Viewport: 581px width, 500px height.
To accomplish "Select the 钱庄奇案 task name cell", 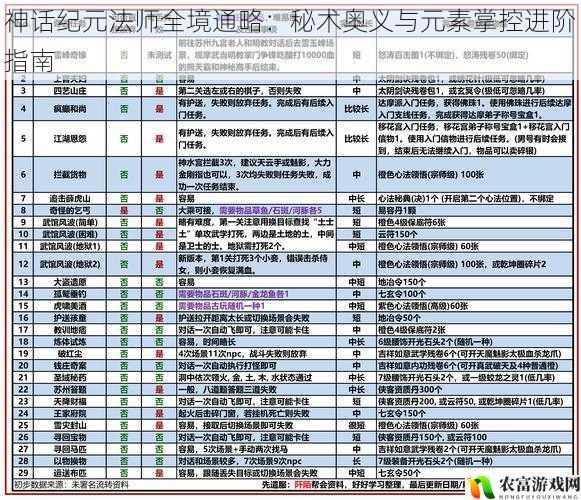I will click(x=70, y=366).
